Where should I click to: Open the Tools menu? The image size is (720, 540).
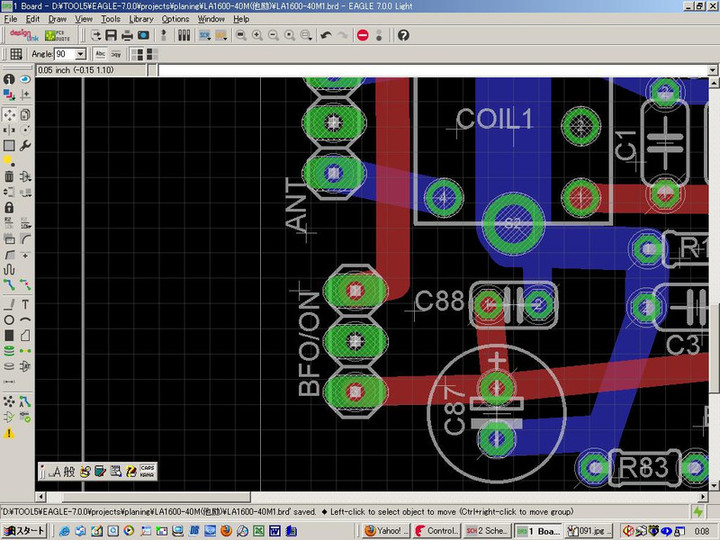pyautogui.click(x=110, y=19)
